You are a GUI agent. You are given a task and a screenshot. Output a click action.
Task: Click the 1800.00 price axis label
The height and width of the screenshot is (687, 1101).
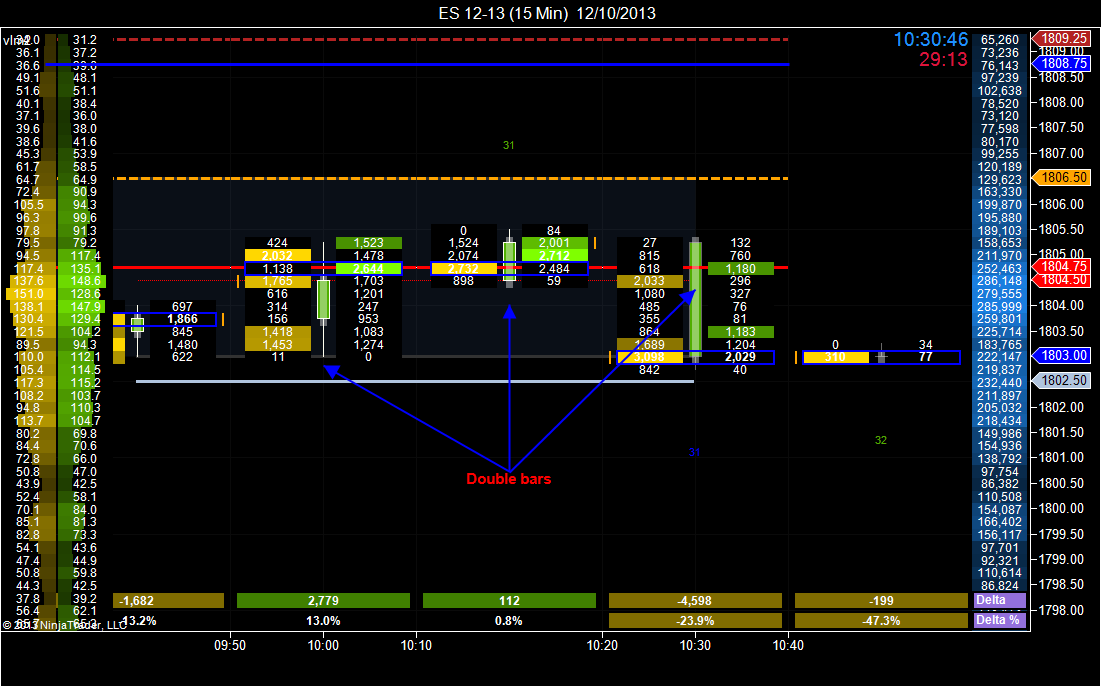point(1061,509)
